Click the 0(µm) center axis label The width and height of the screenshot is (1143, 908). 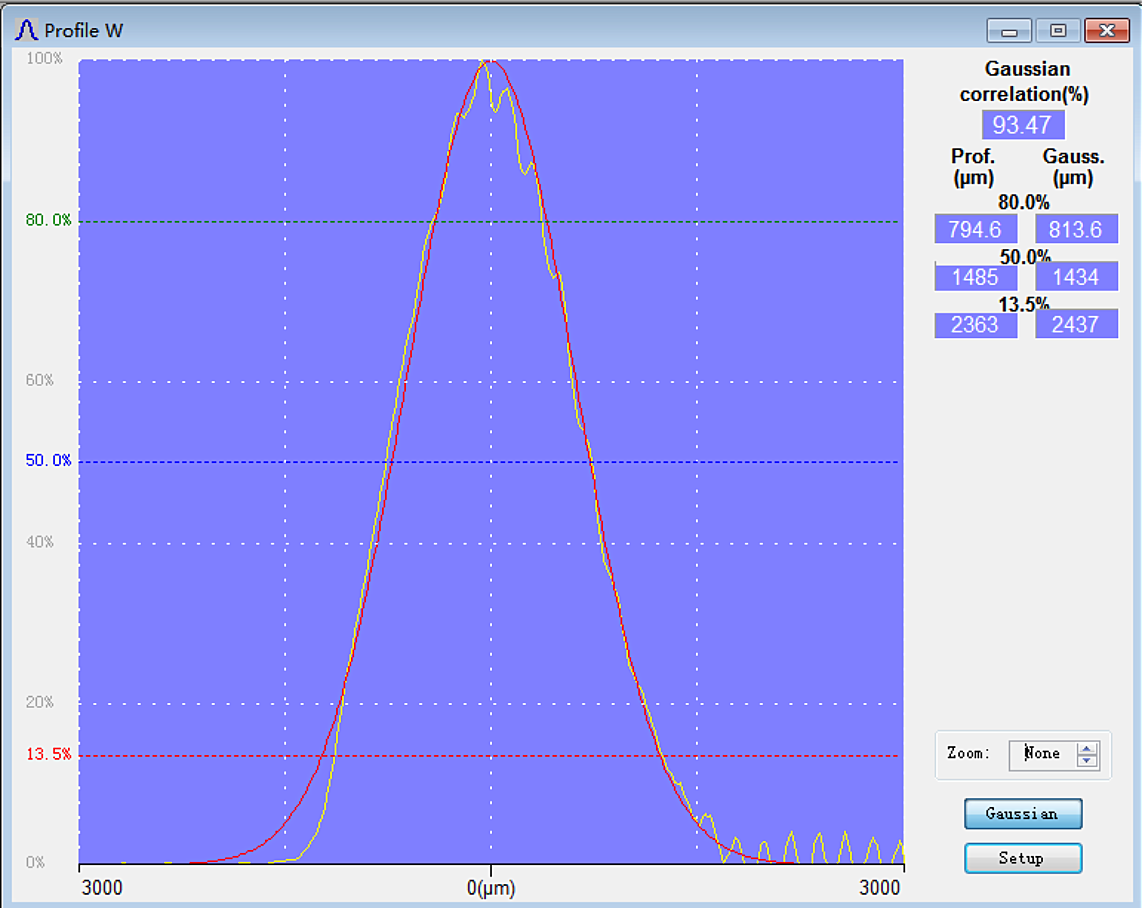[491, 888]
